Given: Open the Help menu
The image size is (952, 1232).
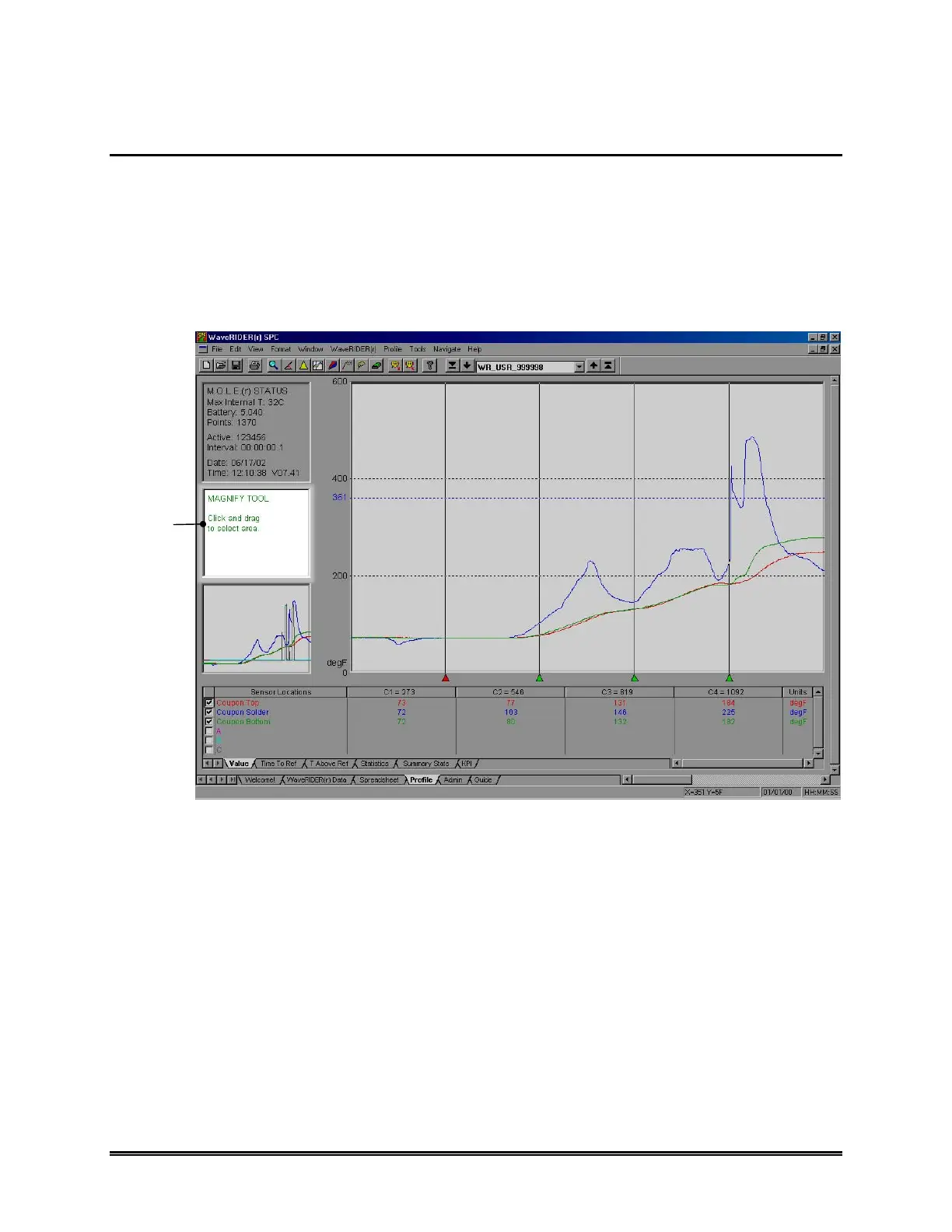Looking at the screenshot, I should 474,349.
